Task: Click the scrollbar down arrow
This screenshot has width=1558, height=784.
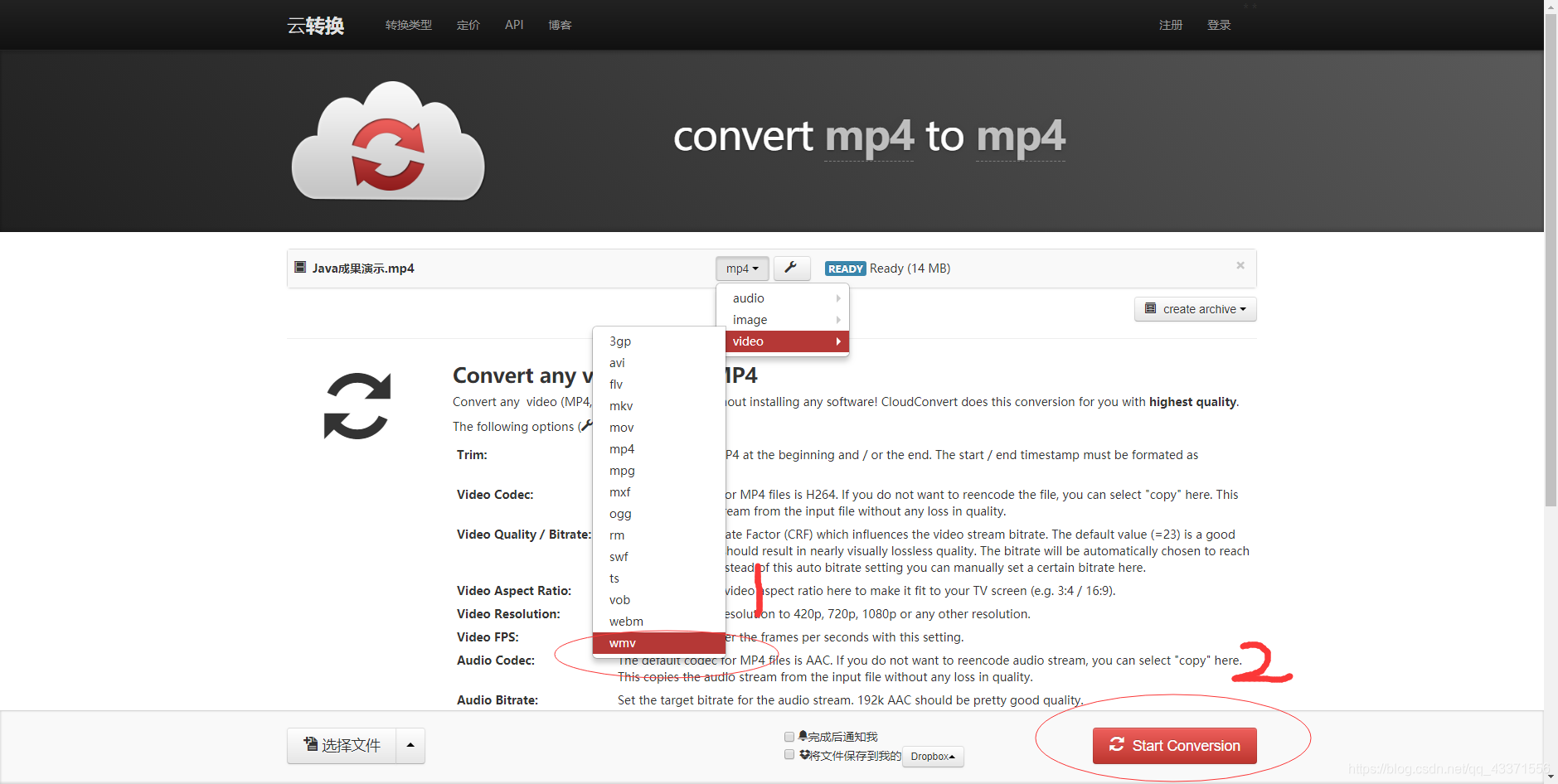Action: pos(1551,777)
